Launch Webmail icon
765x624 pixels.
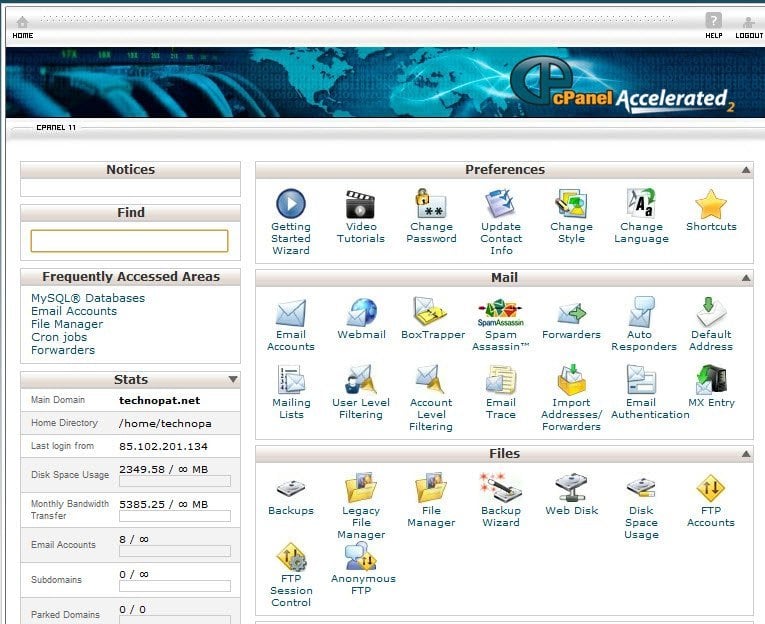(361, 312)
